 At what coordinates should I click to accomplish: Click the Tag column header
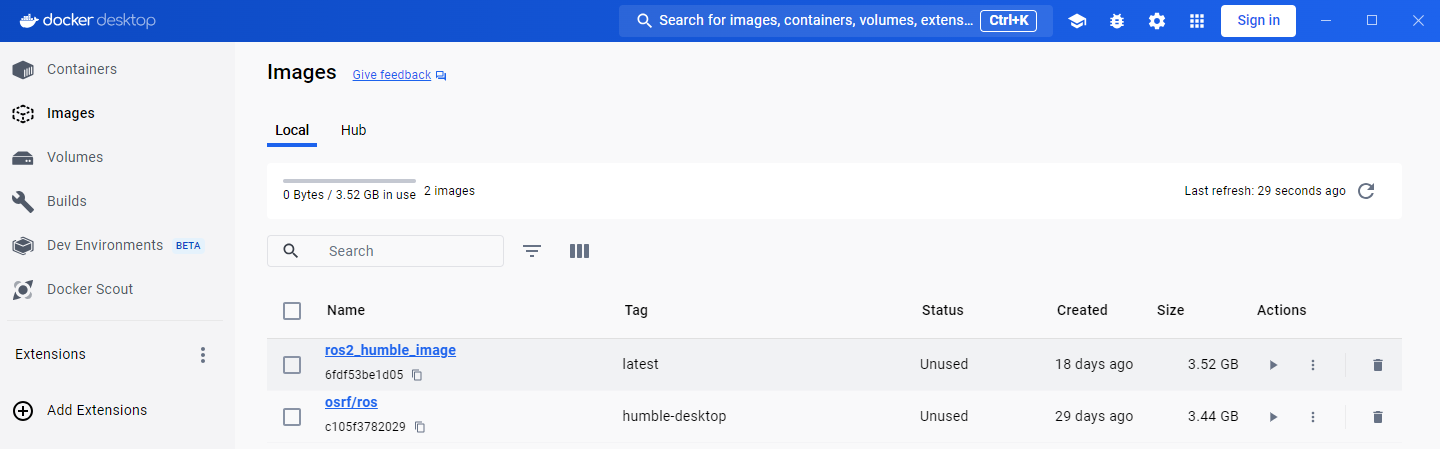click(x=636, y=310)
